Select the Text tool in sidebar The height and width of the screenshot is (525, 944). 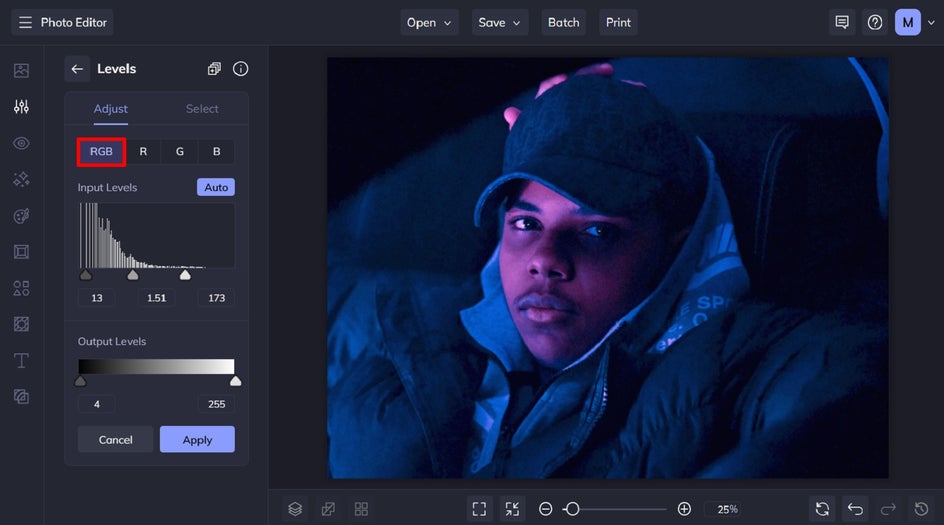coord(21,360)
